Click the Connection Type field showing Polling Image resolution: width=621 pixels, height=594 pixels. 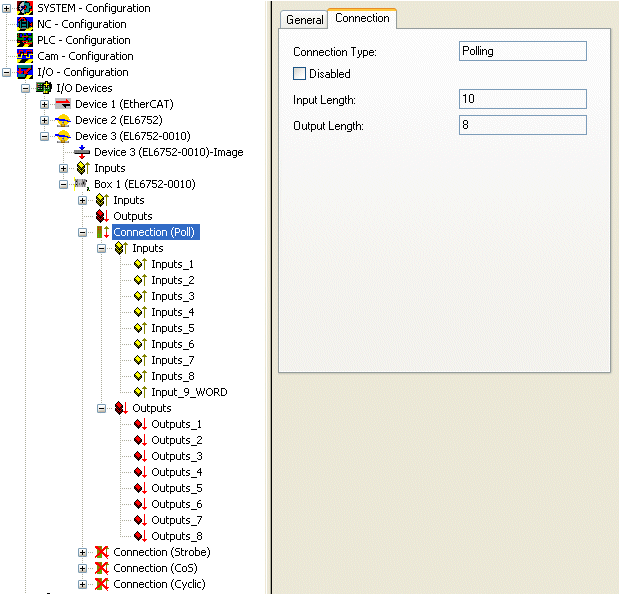523,51
